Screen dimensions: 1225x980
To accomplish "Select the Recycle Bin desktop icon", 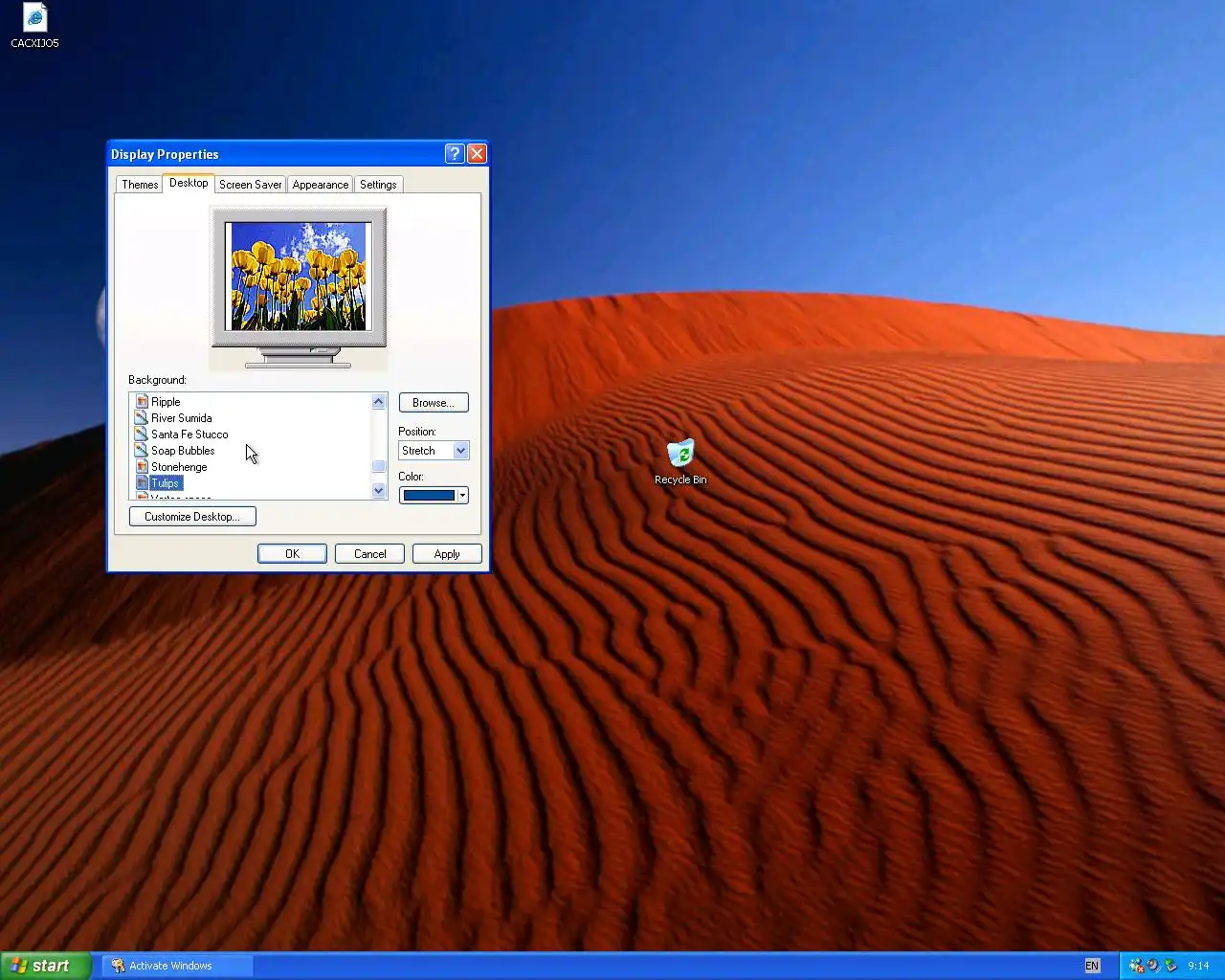I will click(680, 454).
